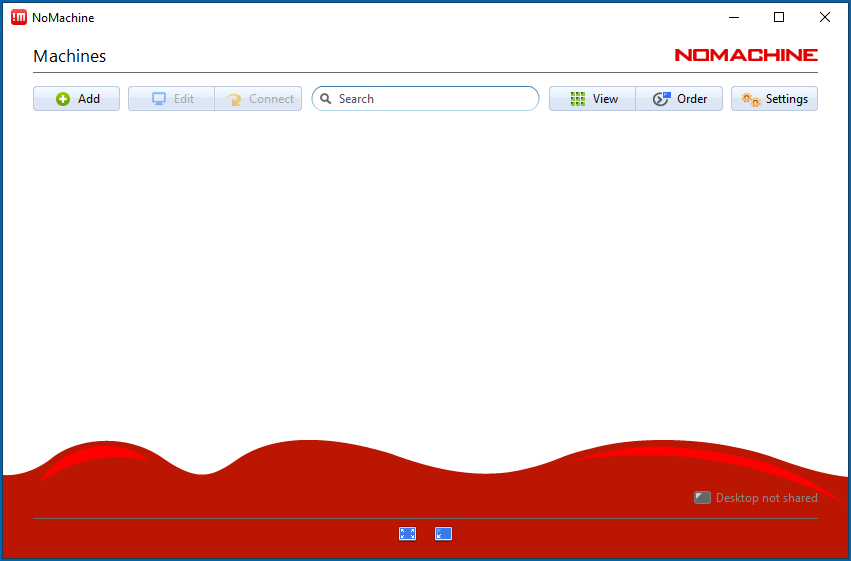This screenshot has width=851, height=561.
Task: Open NoMachine Settings
Action: [x=774, y=99]
